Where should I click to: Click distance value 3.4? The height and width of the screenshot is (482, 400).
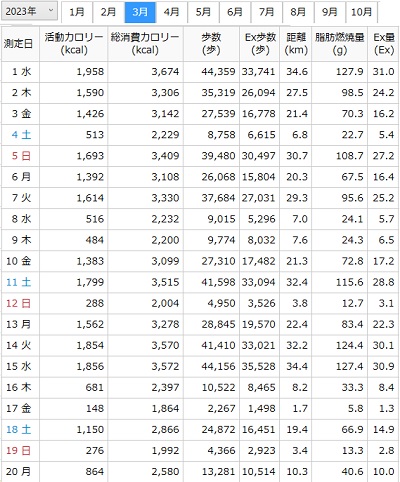pos(300,450)
